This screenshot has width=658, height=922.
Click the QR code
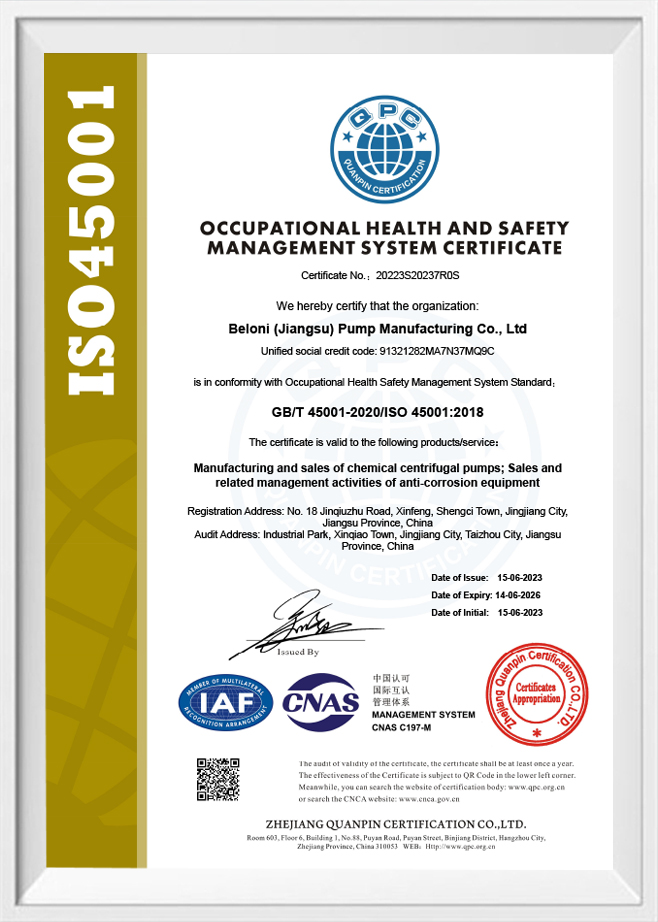coord(218,779)
